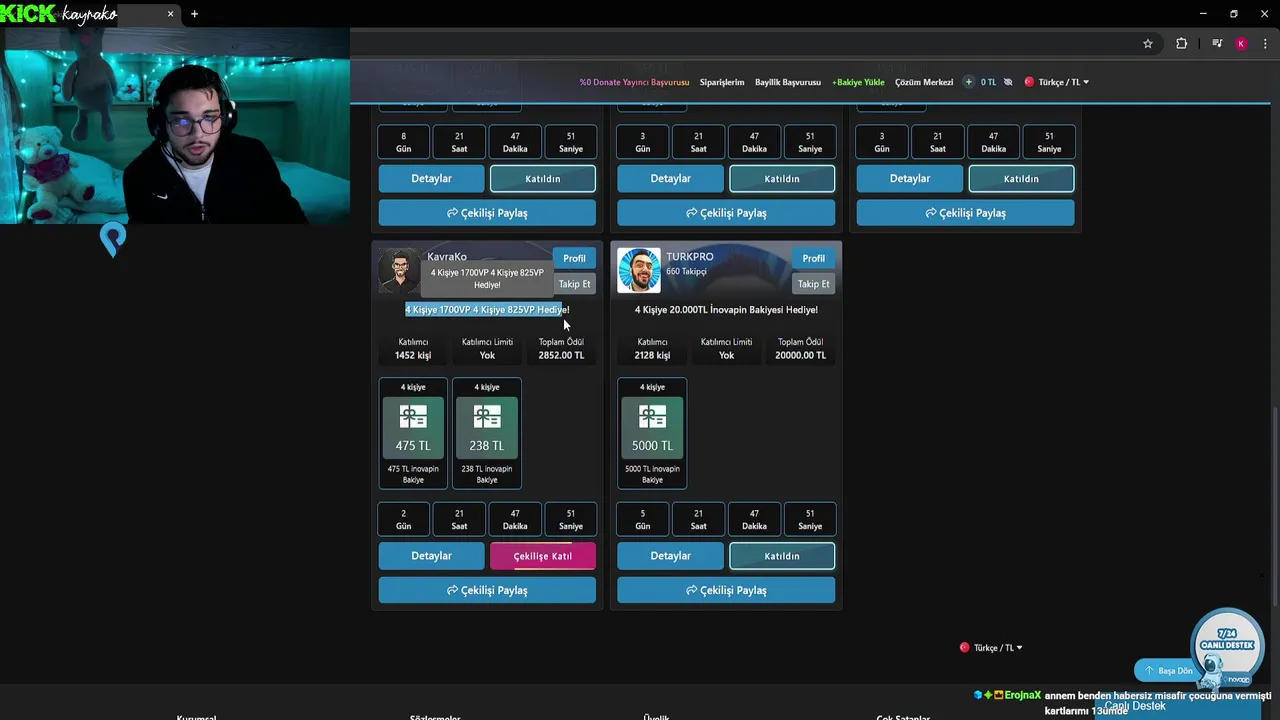Click Profil button on TURKPRO card
This screenshot has height=720, width=1280.
[814, 258]
